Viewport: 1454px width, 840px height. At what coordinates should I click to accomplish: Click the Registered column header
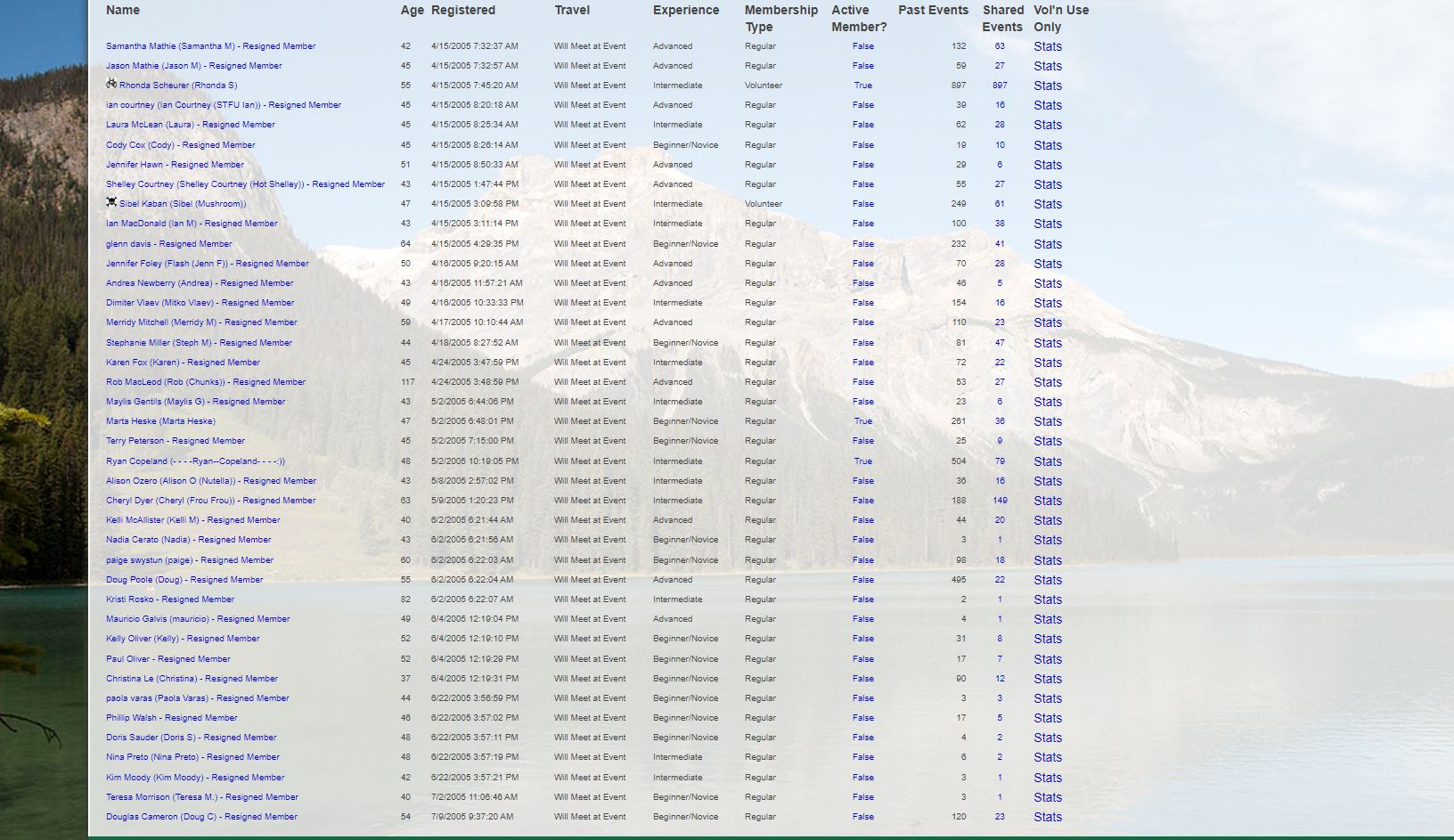tap(462, 11)
